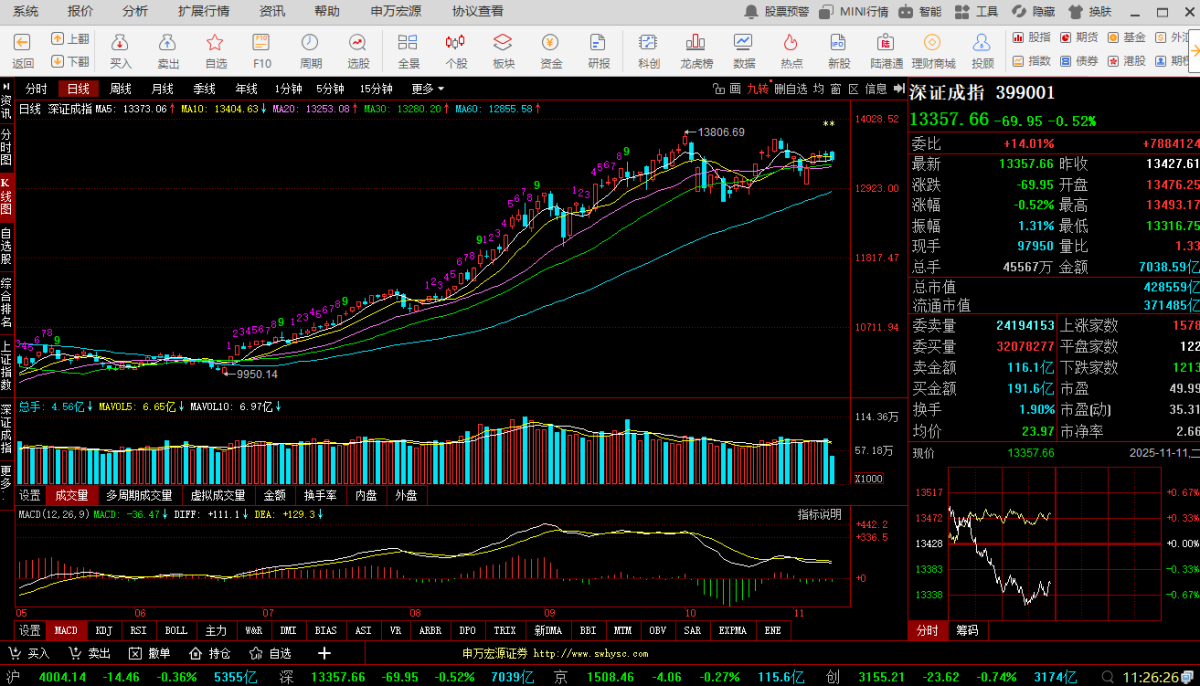This screenshot has height=686, width=1200.
Task: Toggle the 九转 indicator on chart
Action: (x=757, y=89)
